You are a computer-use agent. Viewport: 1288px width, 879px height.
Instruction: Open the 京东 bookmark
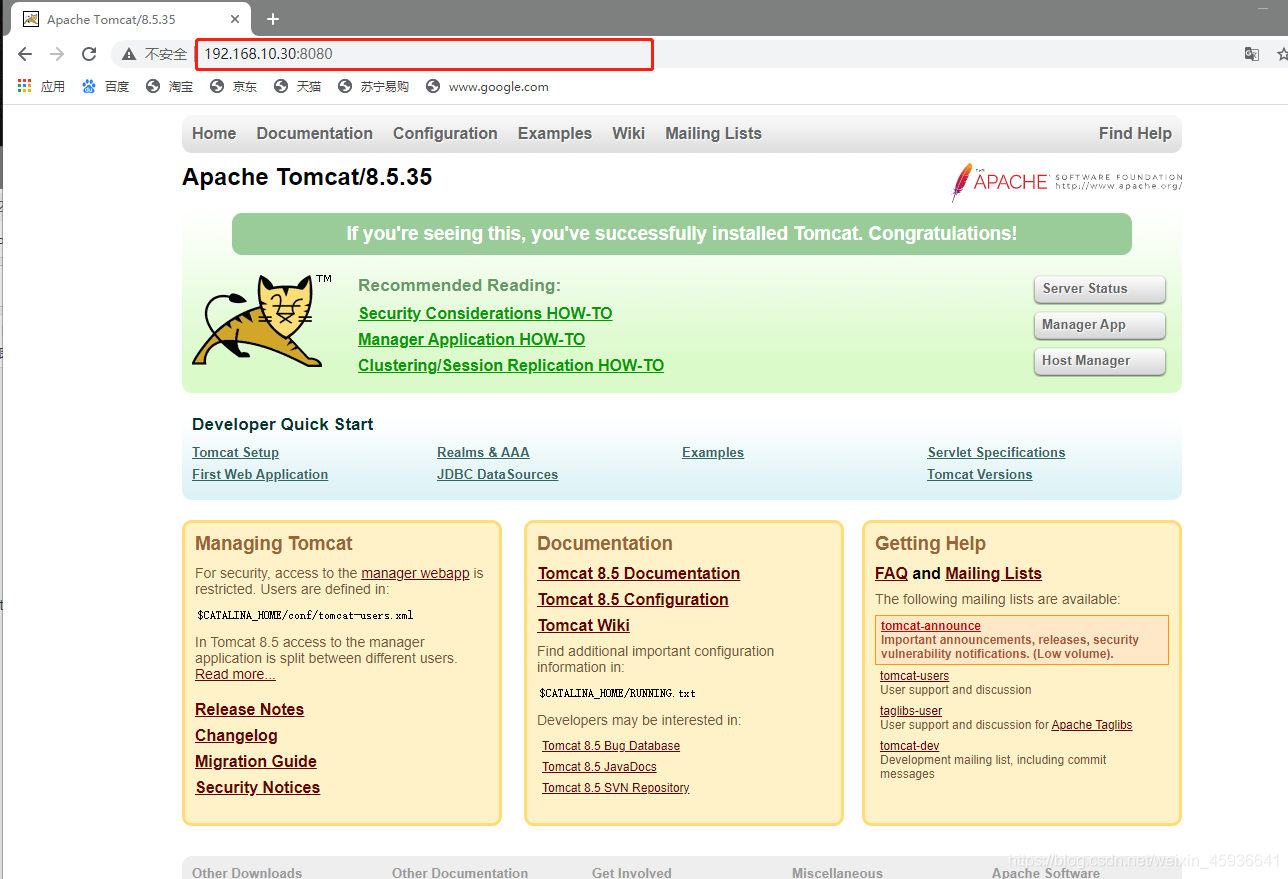(x=234, y=87)
